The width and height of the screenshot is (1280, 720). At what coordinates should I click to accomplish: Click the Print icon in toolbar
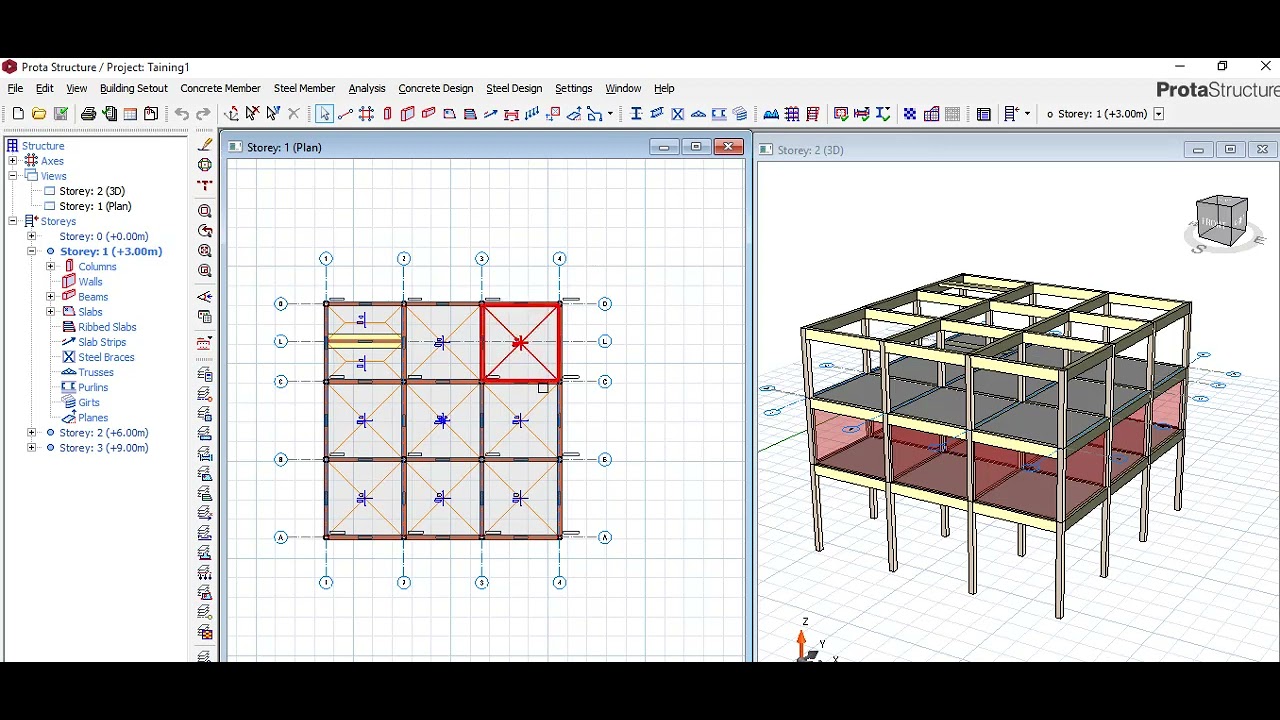pos(88,114)
